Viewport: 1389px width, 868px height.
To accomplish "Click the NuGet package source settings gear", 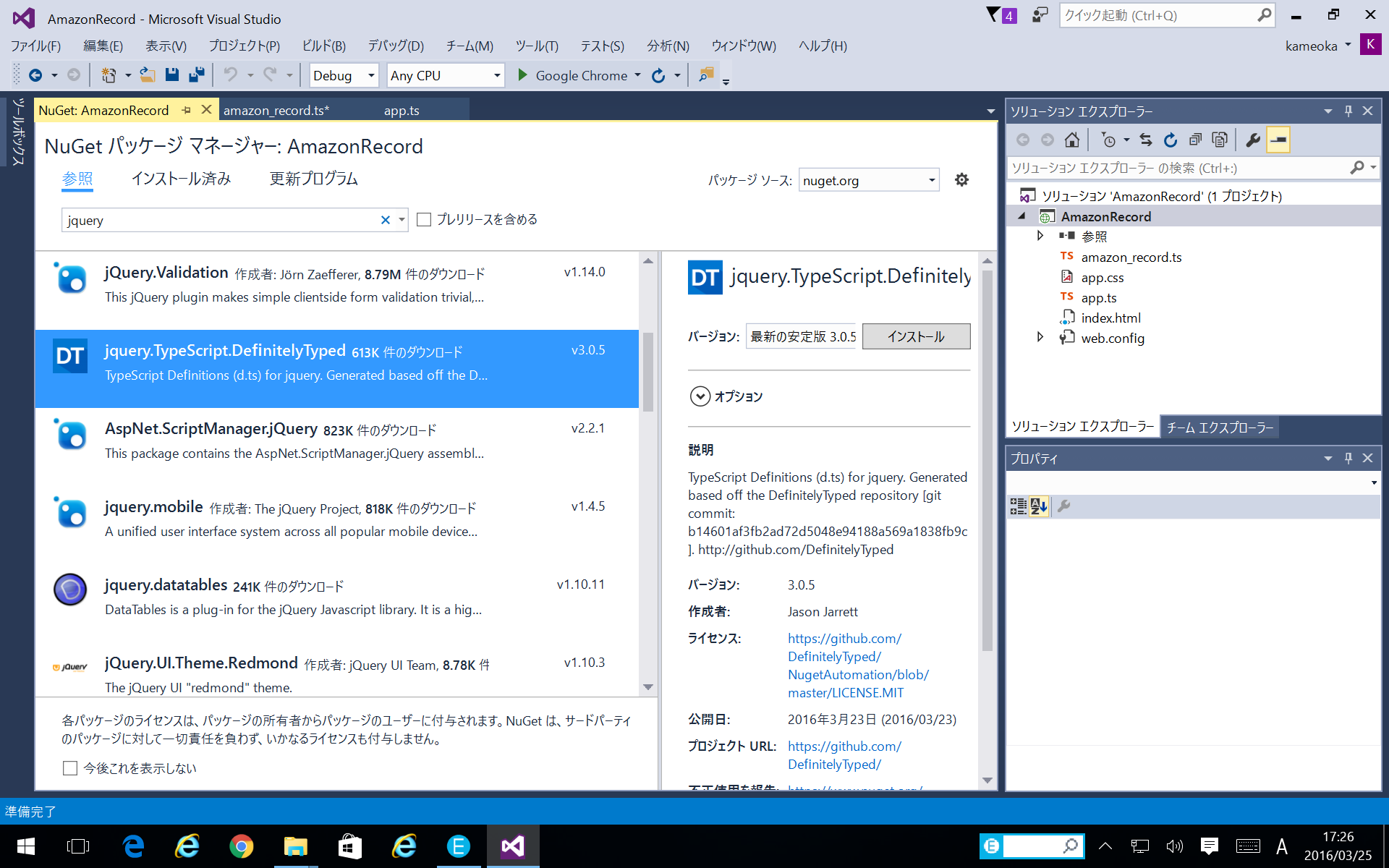I will click(961, 179).
